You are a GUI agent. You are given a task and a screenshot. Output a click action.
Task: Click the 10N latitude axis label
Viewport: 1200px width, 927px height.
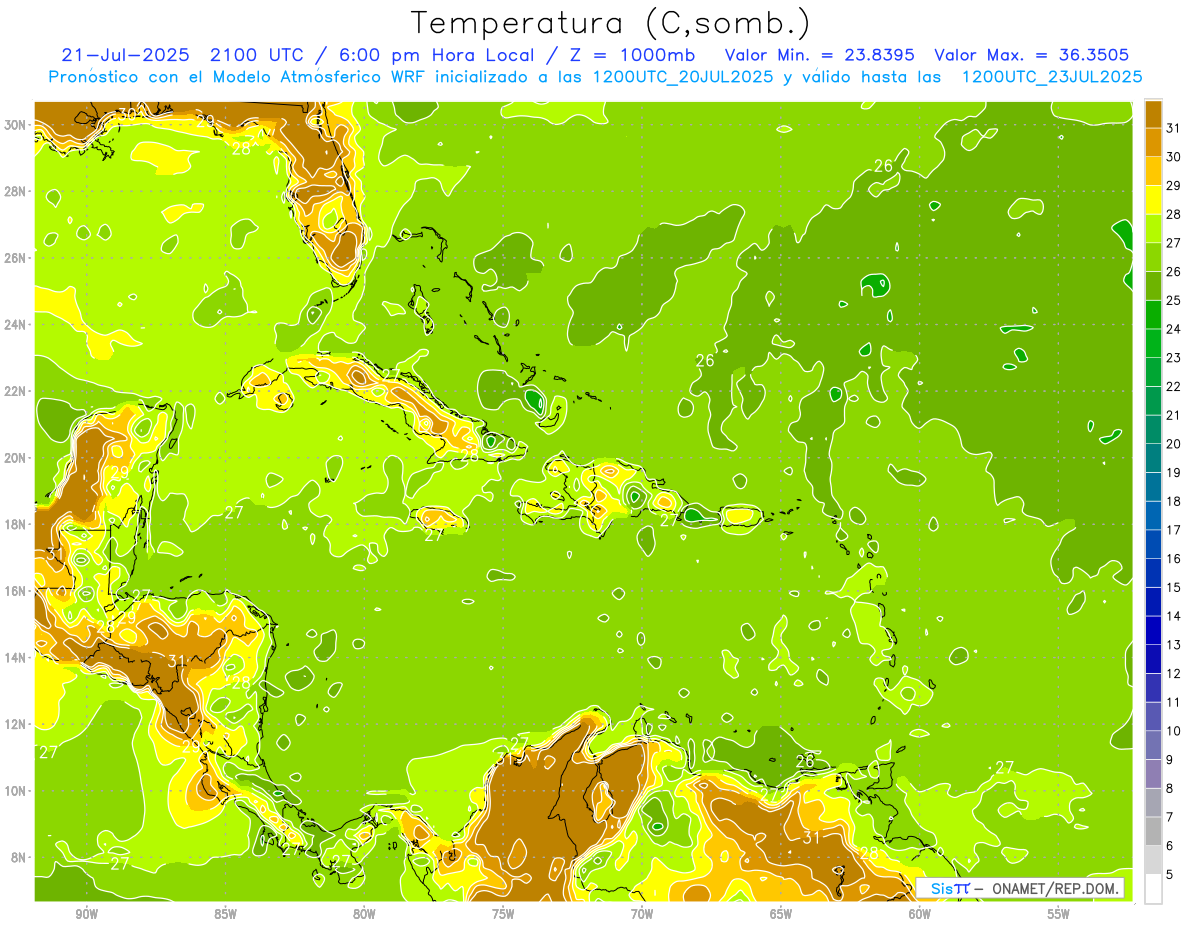15,791
